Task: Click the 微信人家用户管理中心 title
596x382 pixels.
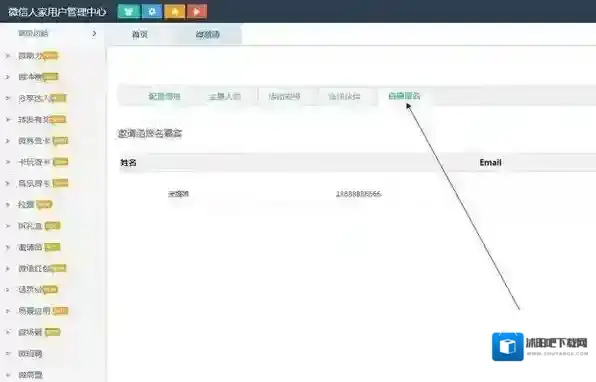Action: (x=57, y=12)
